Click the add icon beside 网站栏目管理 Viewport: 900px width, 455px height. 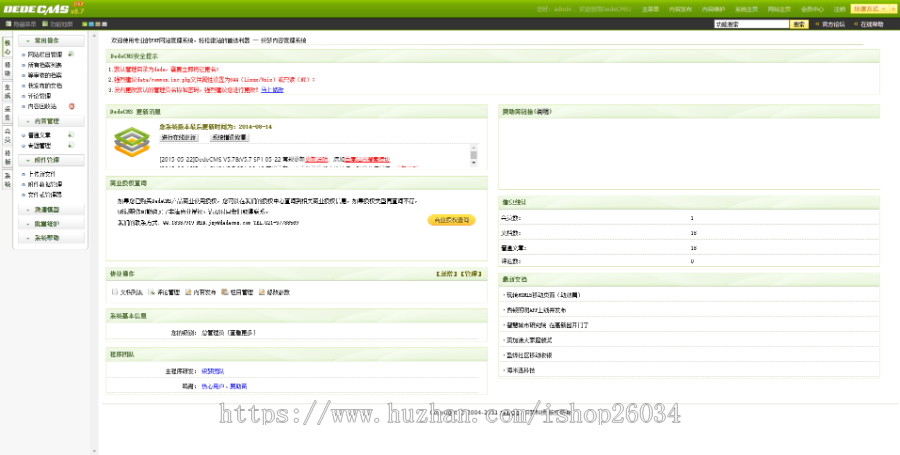coord(71,54)
